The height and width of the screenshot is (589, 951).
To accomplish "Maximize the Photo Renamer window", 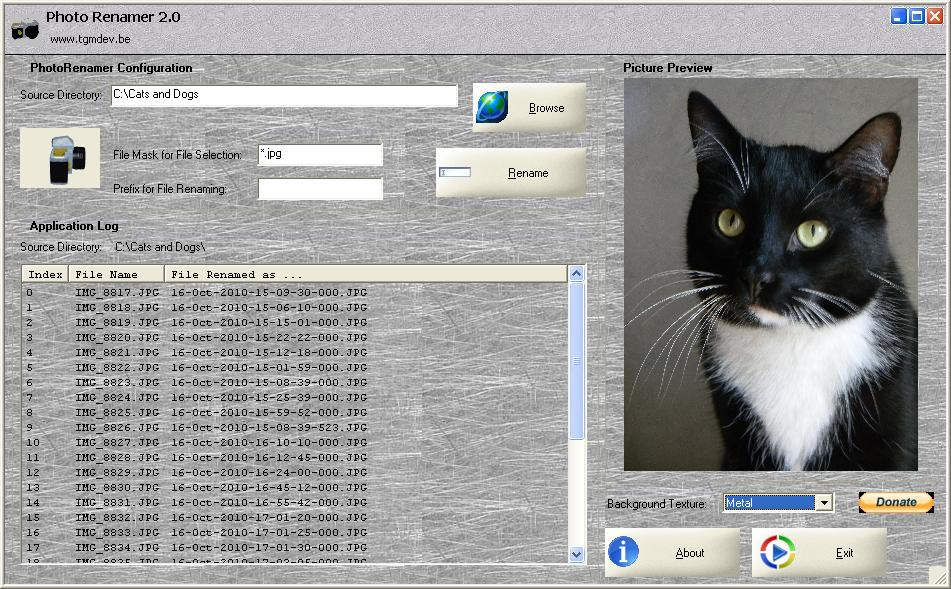I will coord(916,16).
